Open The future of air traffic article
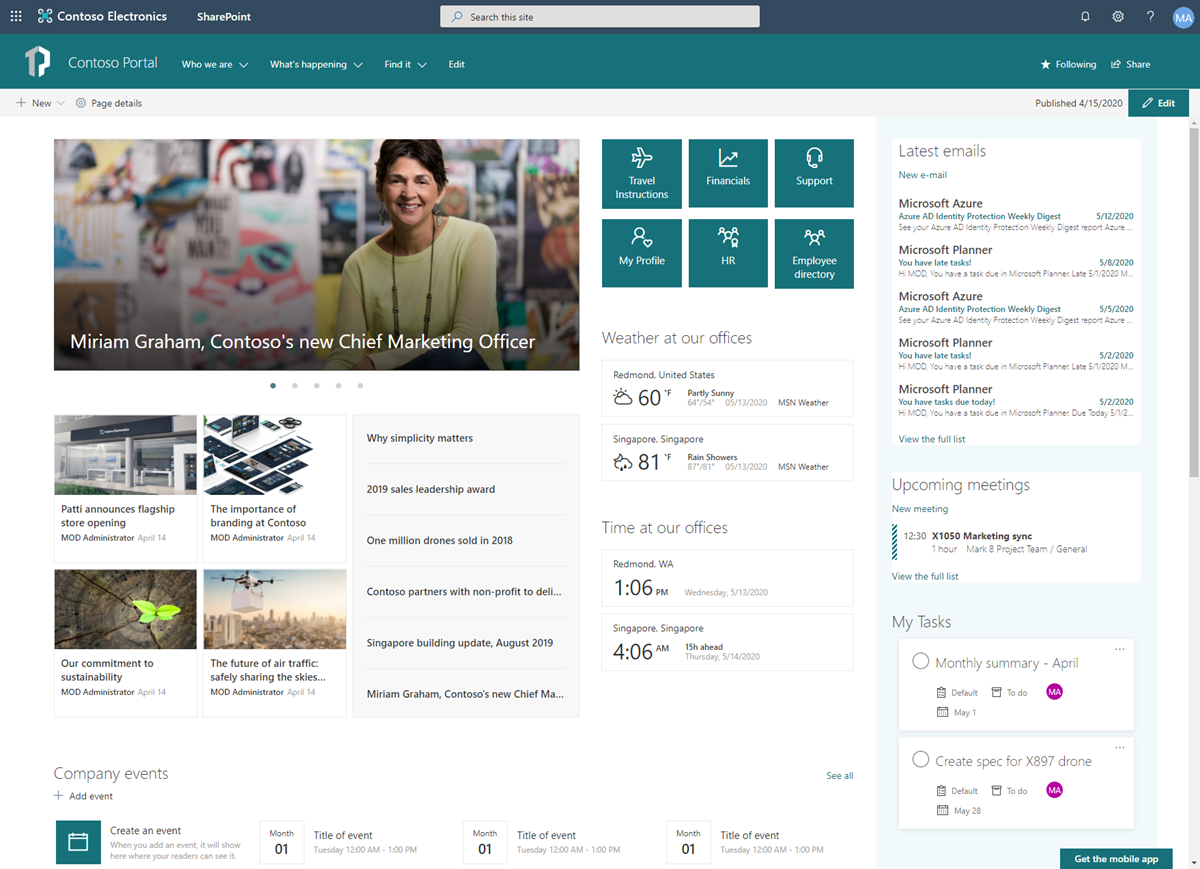1200x869 pixels. click(275, 643)
